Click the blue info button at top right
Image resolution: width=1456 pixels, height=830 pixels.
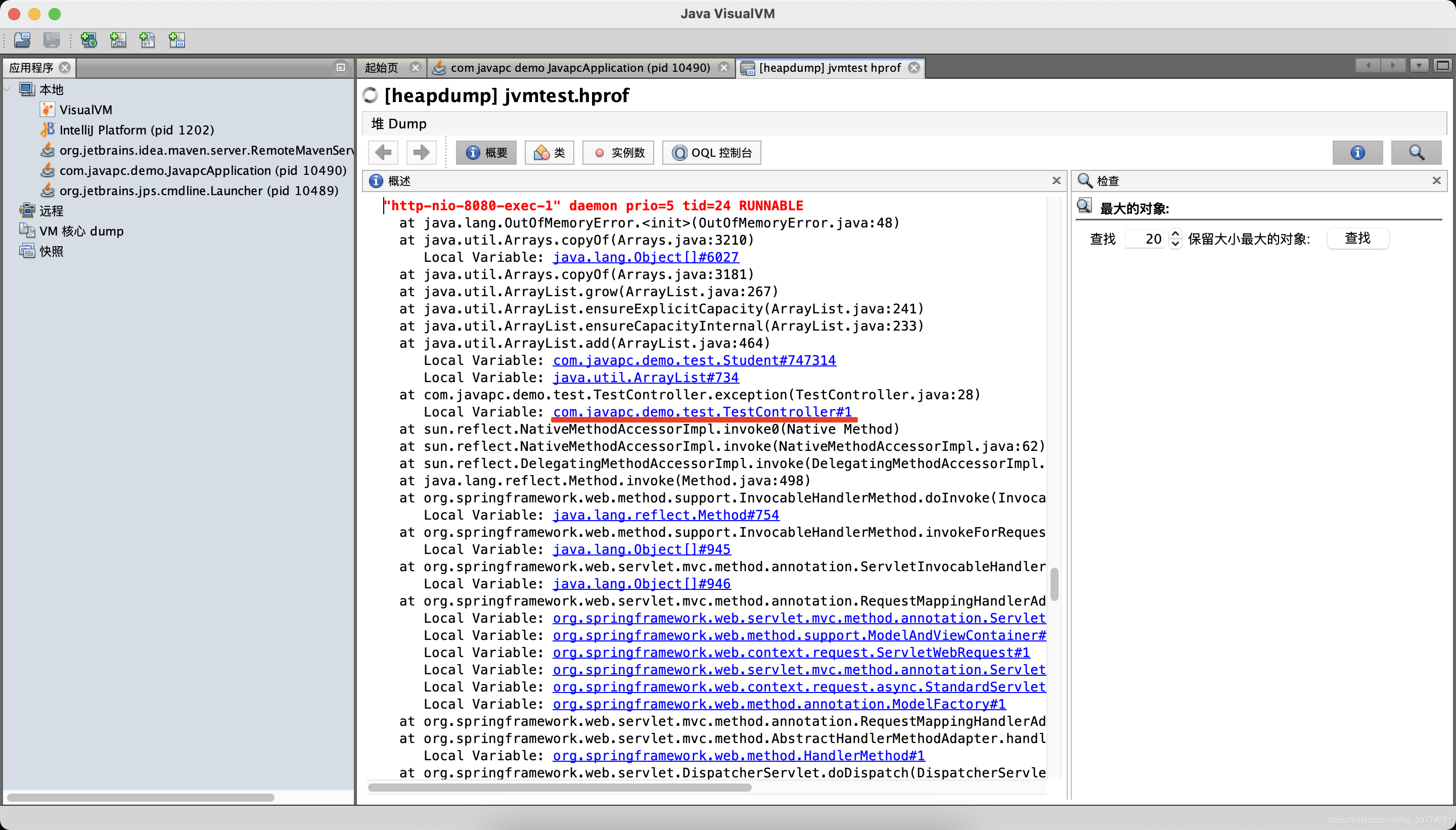click(1357, 152)
